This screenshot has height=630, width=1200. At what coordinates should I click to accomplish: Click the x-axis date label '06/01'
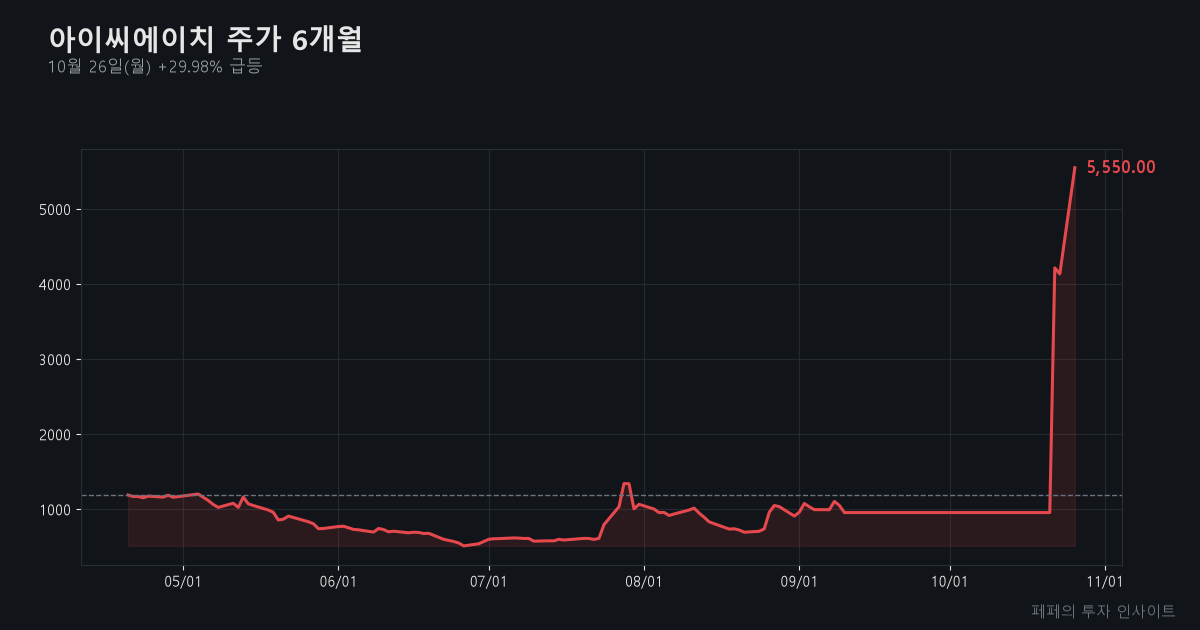338,580
